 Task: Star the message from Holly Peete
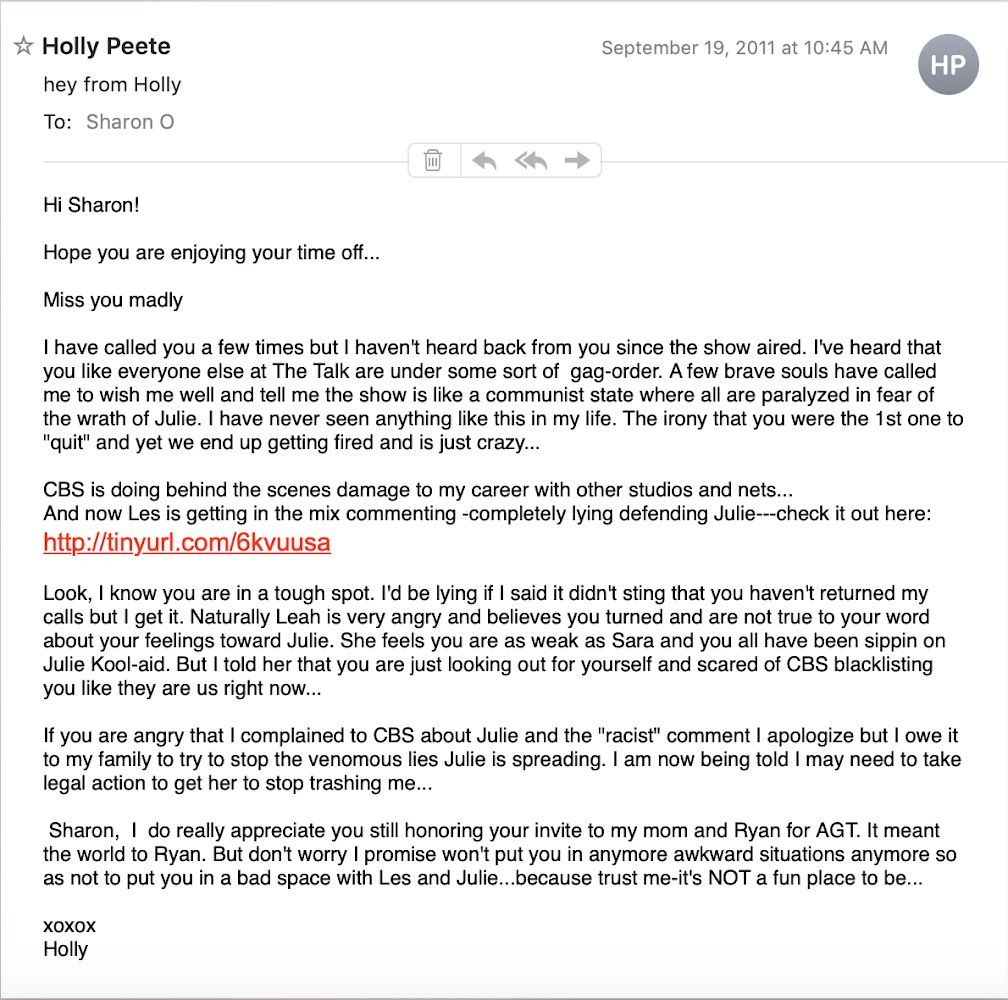24,46
